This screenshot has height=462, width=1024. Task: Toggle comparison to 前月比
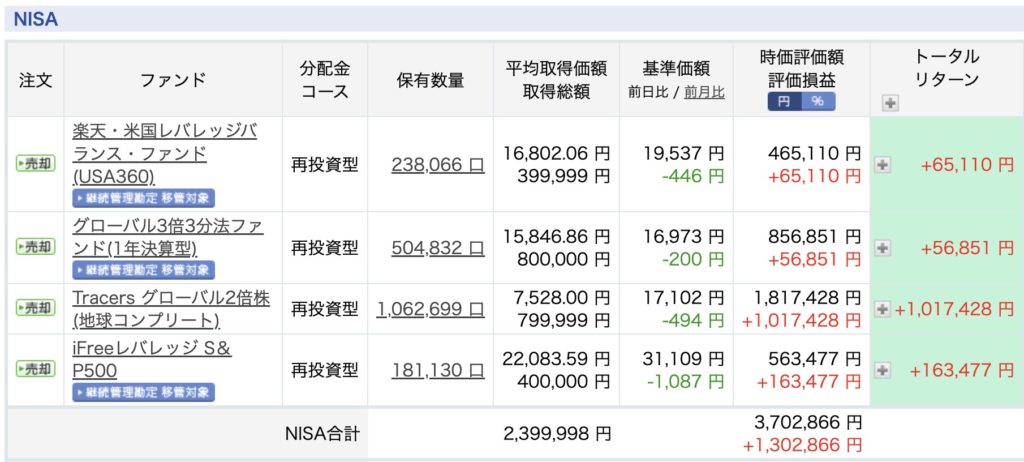[x=704, y=92]
